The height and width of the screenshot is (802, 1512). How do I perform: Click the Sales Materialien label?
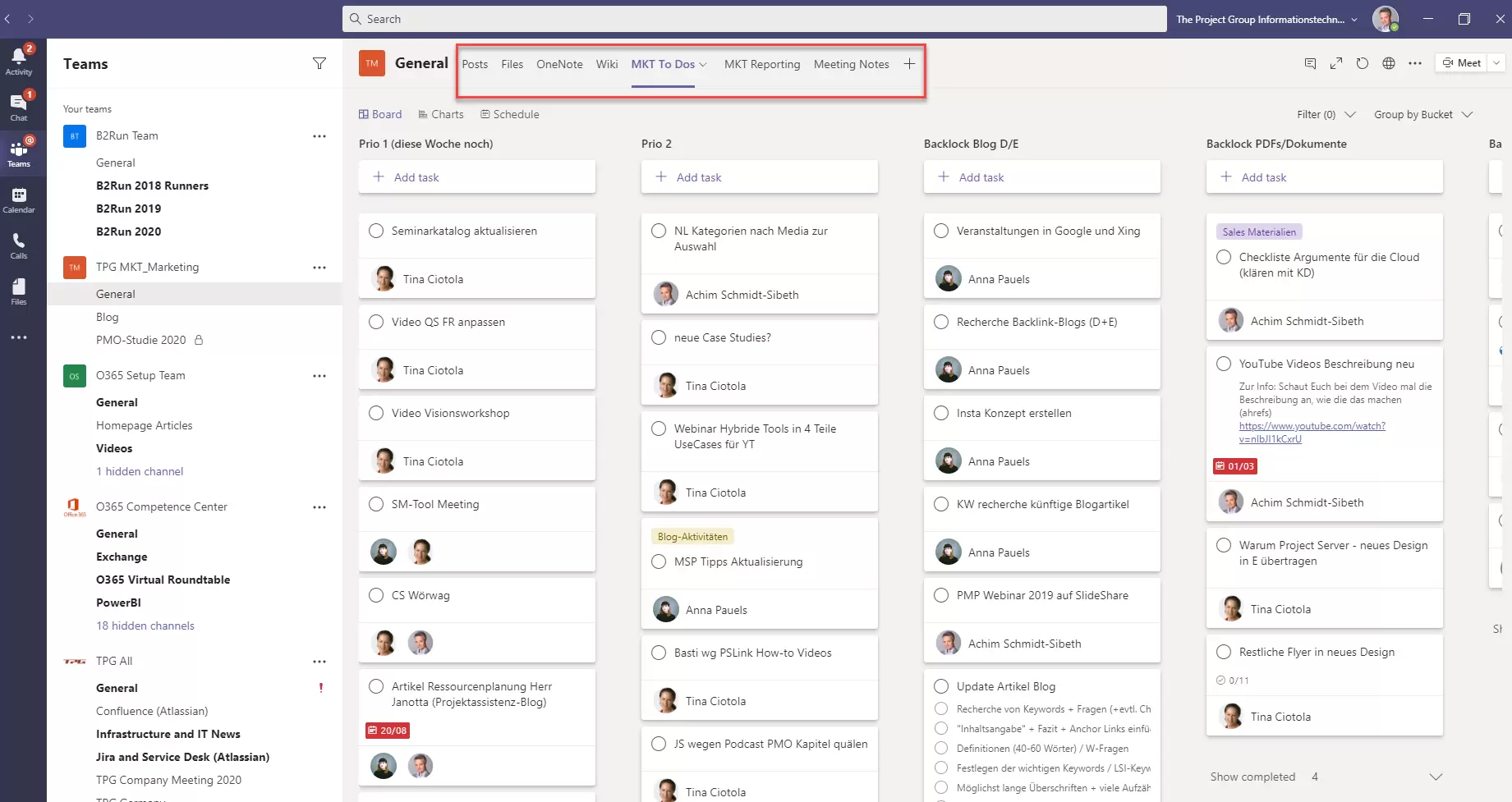1259,232
